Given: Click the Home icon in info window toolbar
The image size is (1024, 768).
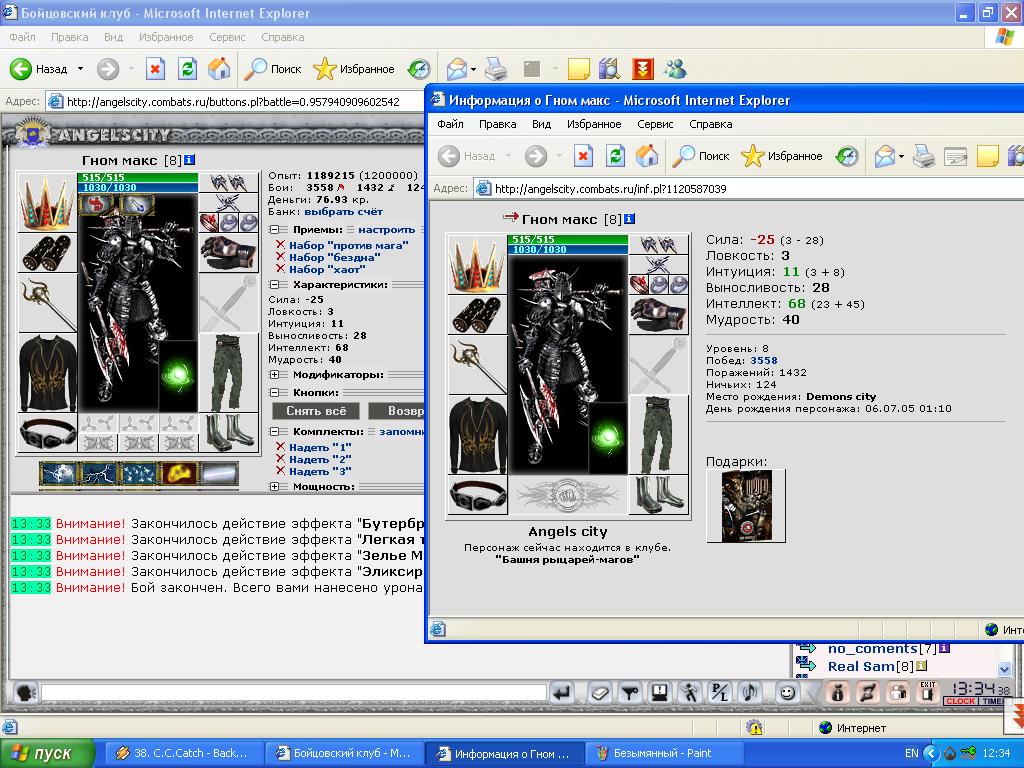Looking at the screenshot, I should 647,155.
